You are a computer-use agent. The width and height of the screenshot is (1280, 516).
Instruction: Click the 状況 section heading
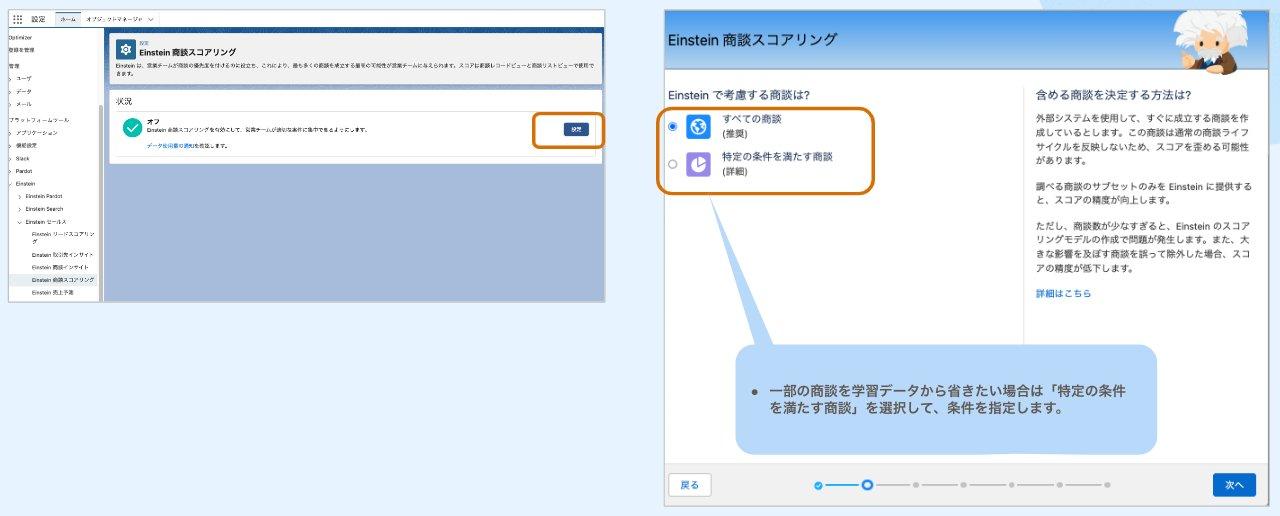[124, 102]
